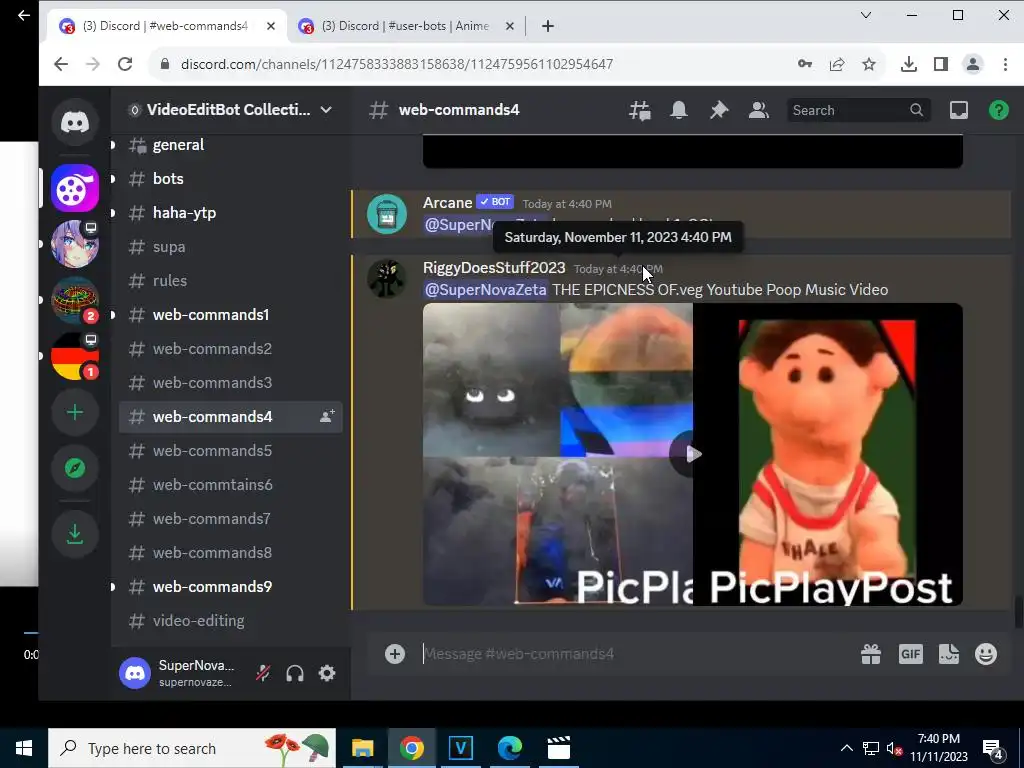Open the general channel
Viewport: 1024px width, 768px height.
(231, 145)
